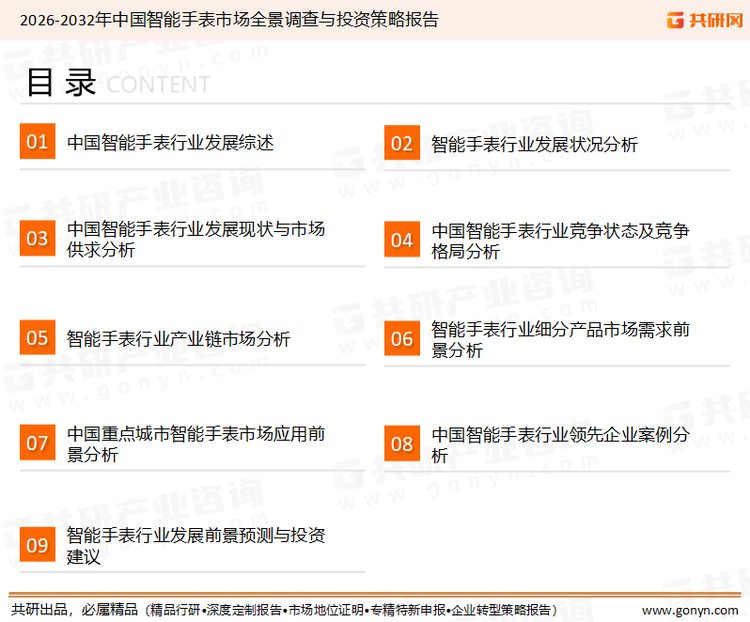Select the orange 06 number badge
The image size is (750, 622).
tap(402, 338)
